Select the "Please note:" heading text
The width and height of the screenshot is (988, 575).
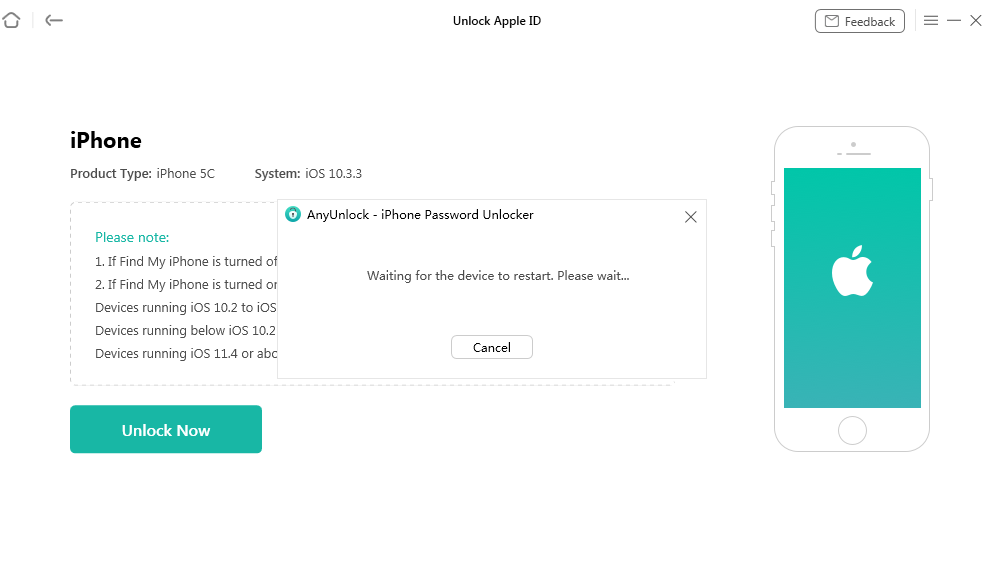tap(132, 237)
